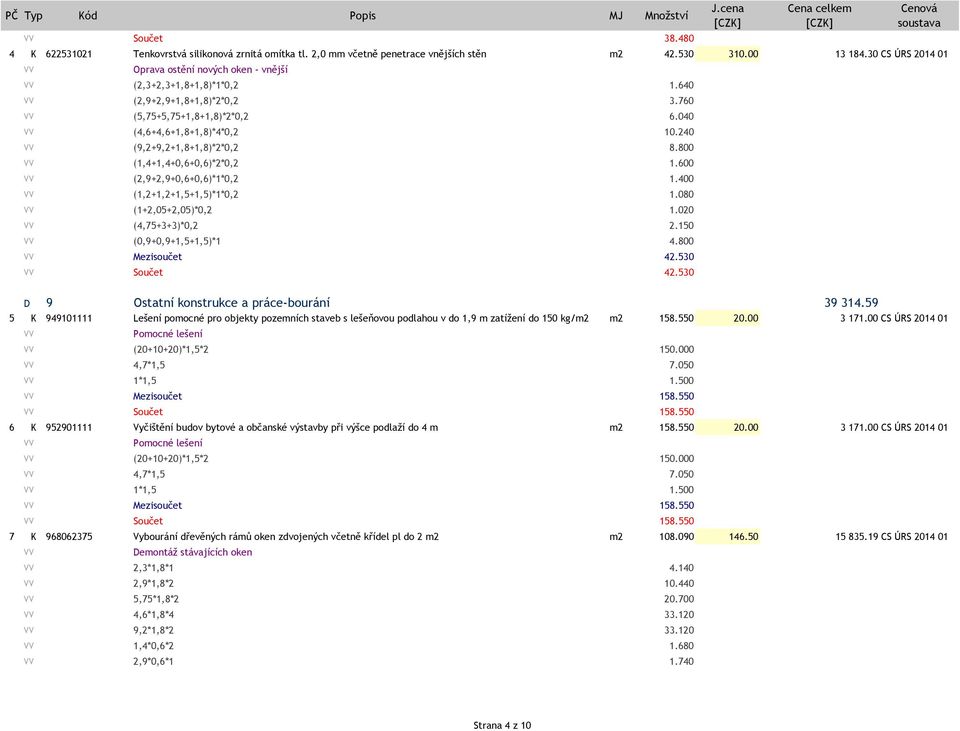Viewport: 960px width, 731px height.
Task: Select the "Cena celkem [CZK]" header
Action: pos(819,16)
